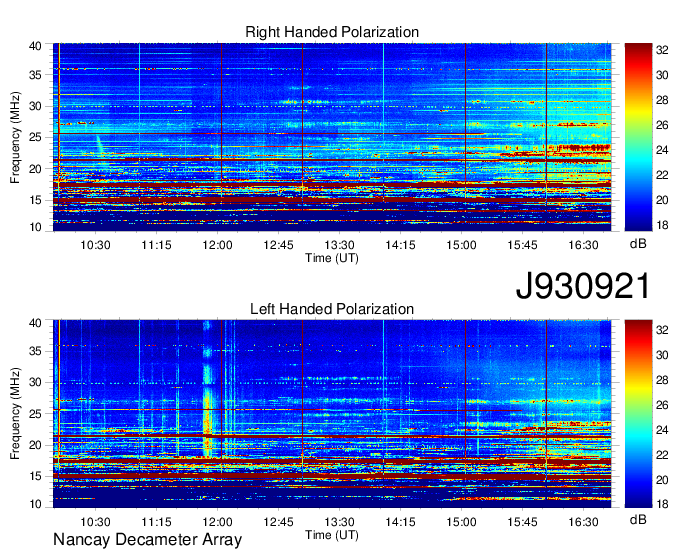Click the 'Frequency (MHz)' label of the Right Handed plot
The image size is (680, 552).
15,137
